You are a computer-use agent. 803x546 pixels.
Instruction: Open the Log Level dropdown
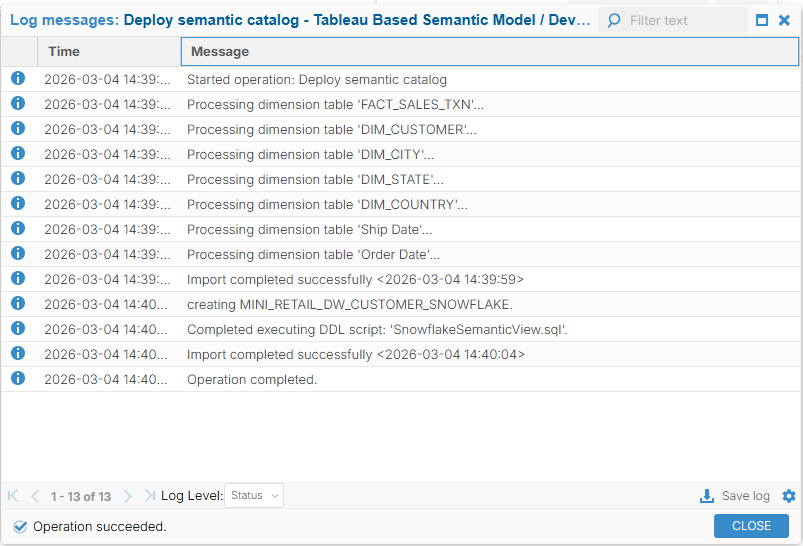click(x=254, y=496)
